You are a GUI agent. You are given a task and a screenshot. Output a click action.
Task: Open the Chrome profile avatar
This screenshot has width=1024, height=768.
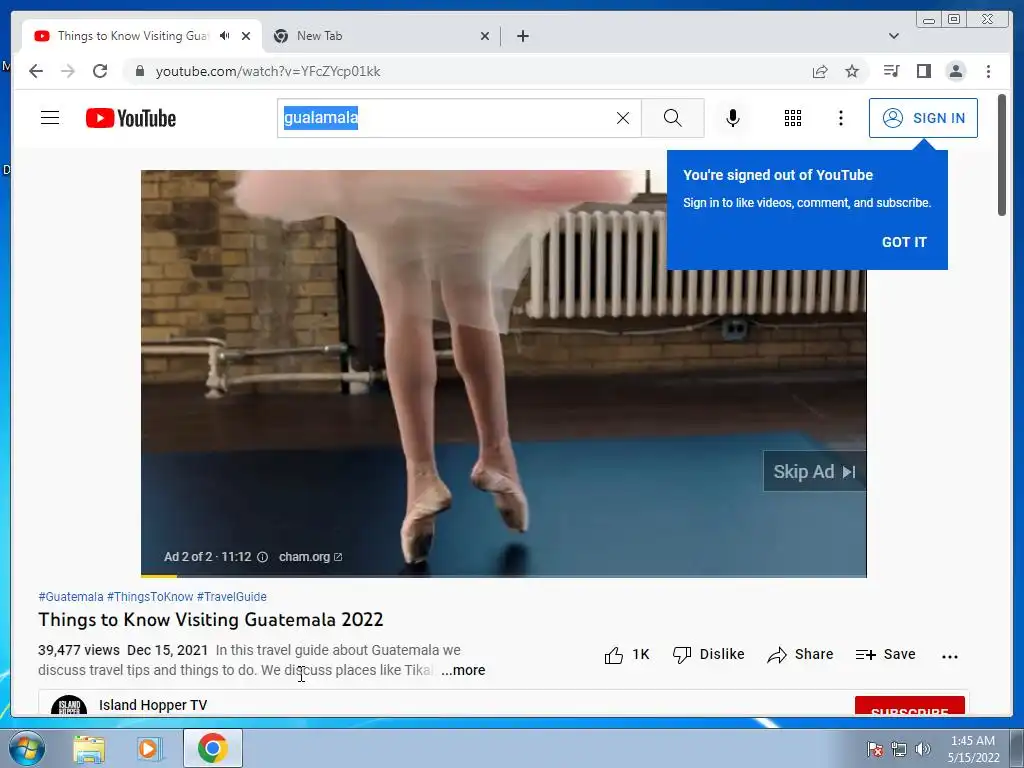click(x=956, y=71)
